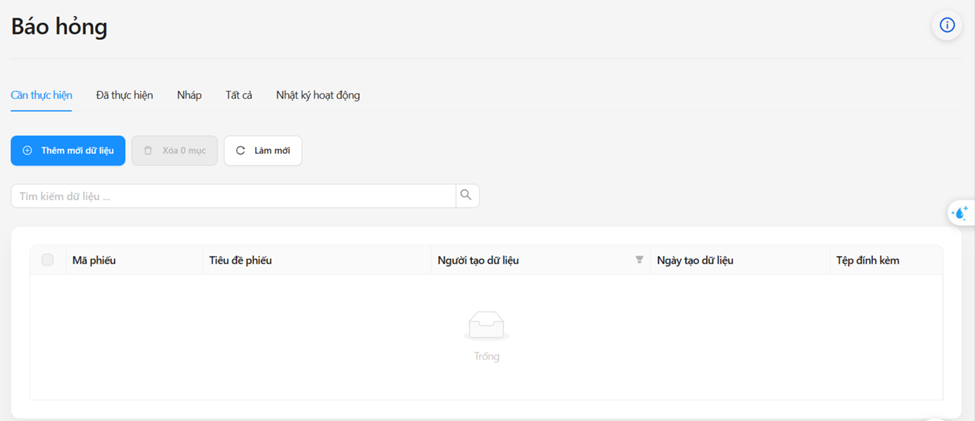This screenshot has height=421, width=975.
Task: Switch to the Cần thực hiện tab
Action: (x=41, y=95)
